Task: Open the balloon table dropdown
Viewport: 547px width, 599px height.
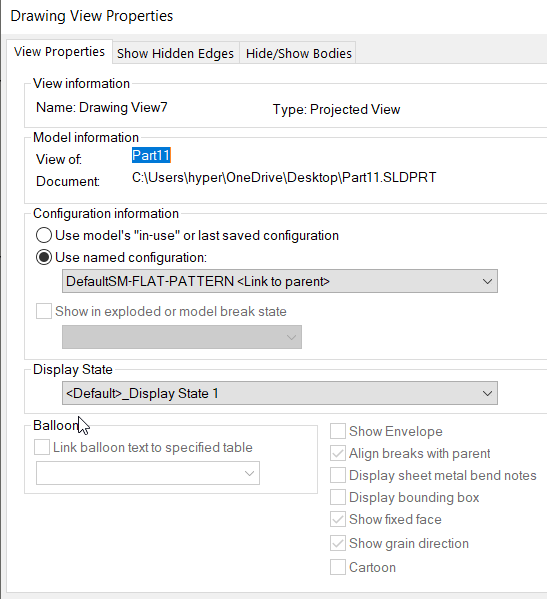Action: [x=148, y=473]
